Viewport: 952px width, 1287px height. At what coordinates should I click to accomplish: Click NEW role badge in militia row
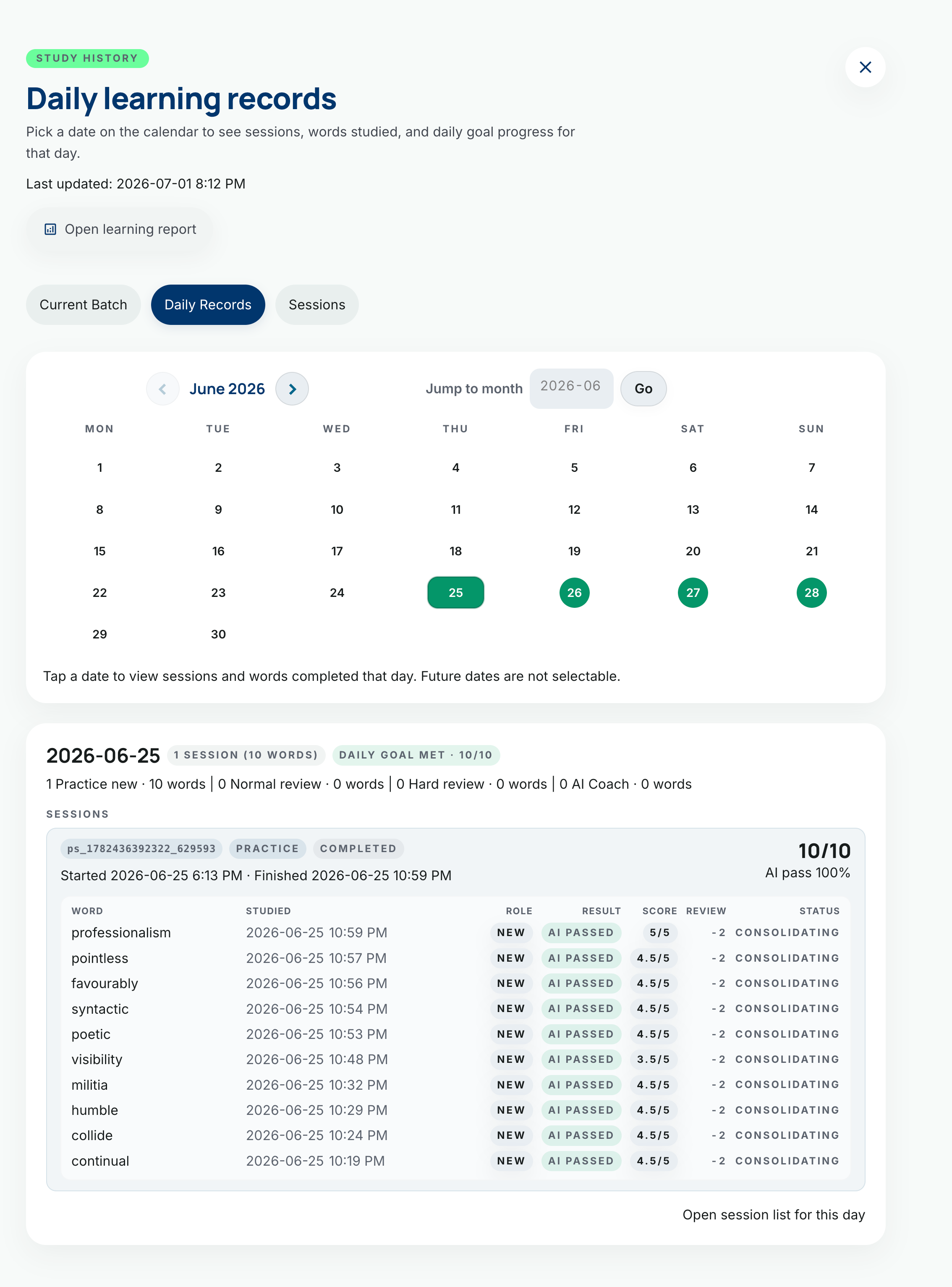tap(511, 1085)
